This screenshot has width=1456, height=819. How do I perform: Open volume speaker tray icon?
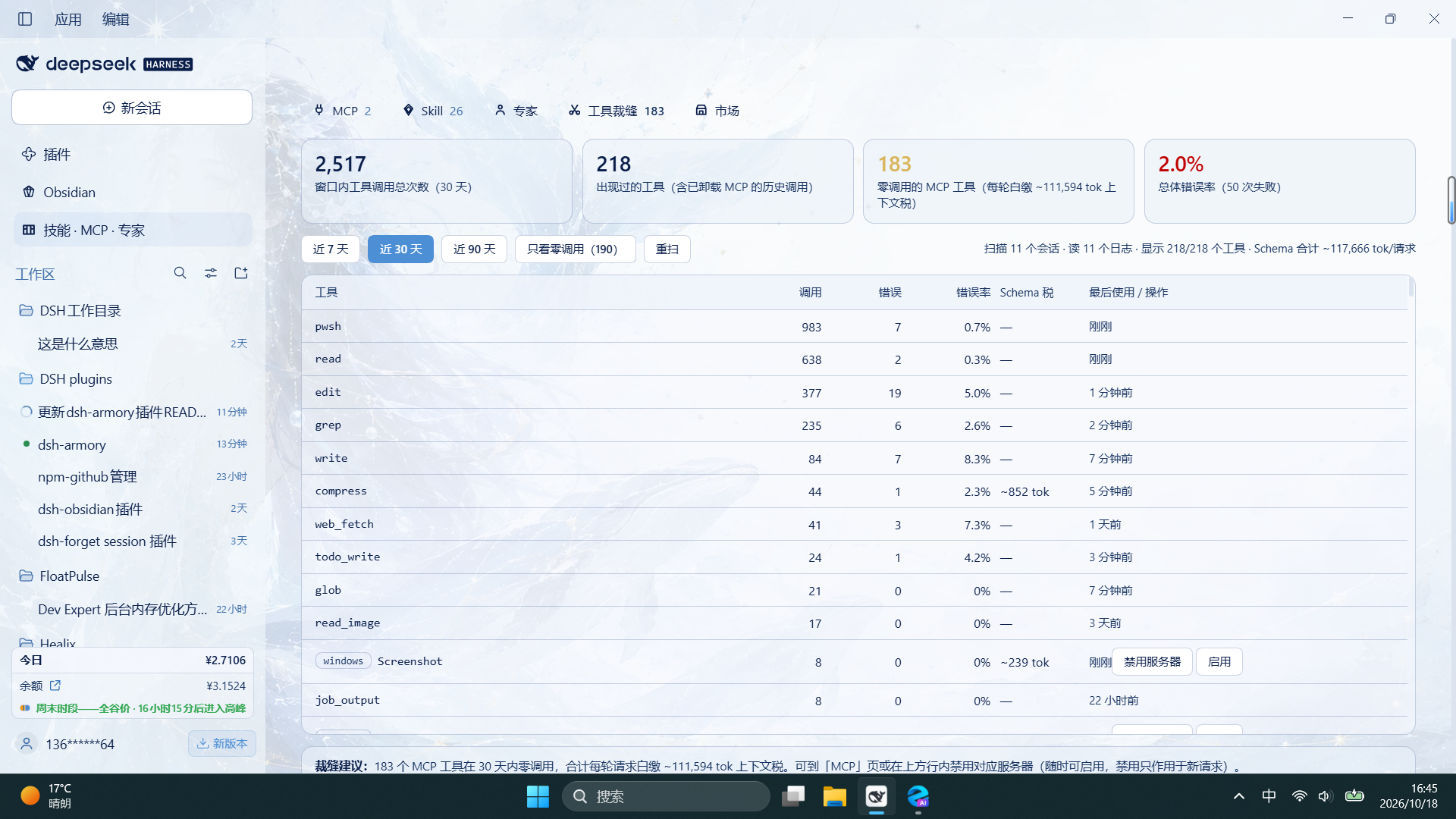(x=1325, y=796)
